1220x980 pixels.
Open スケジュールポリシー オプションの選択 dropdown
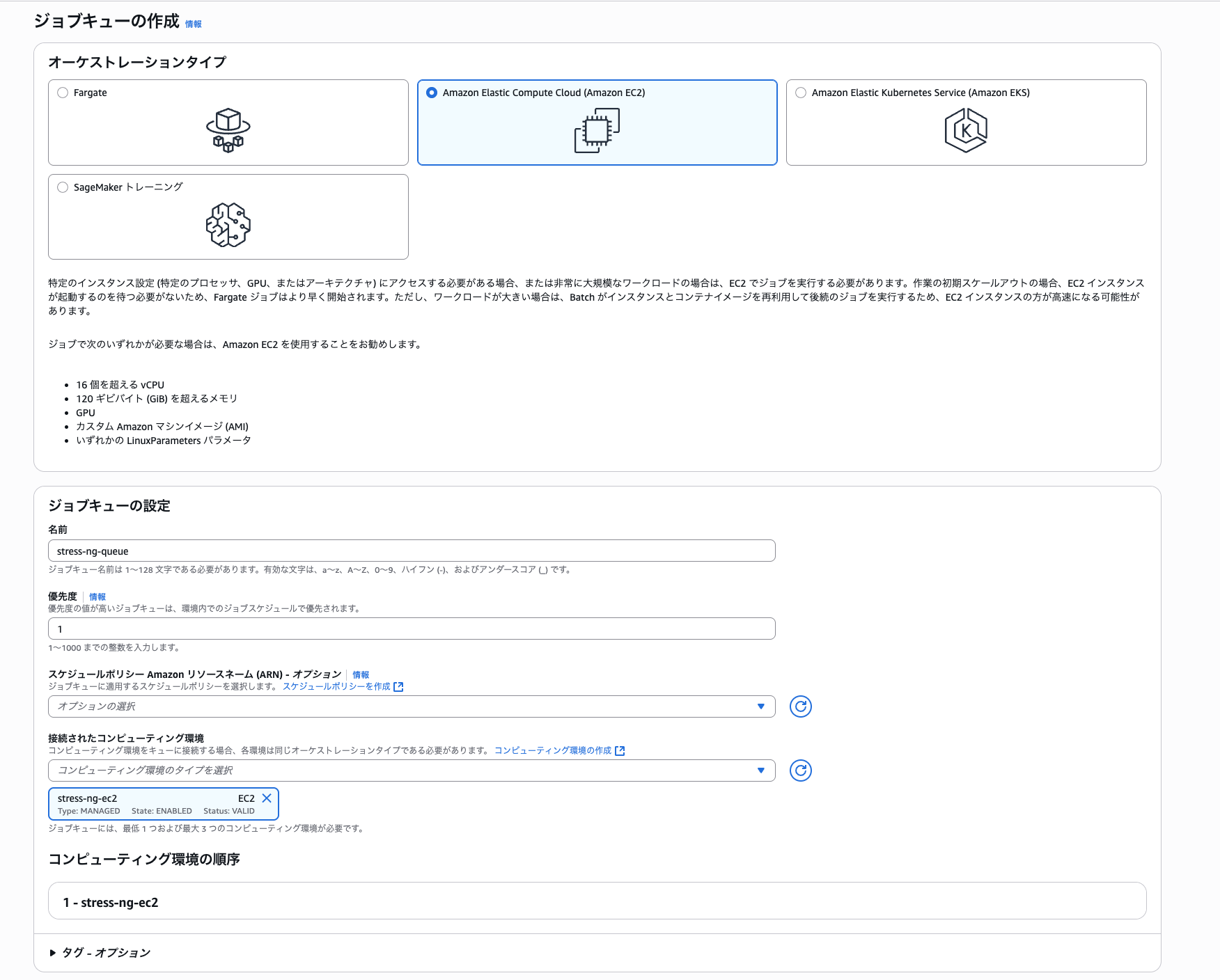point(412,706)
